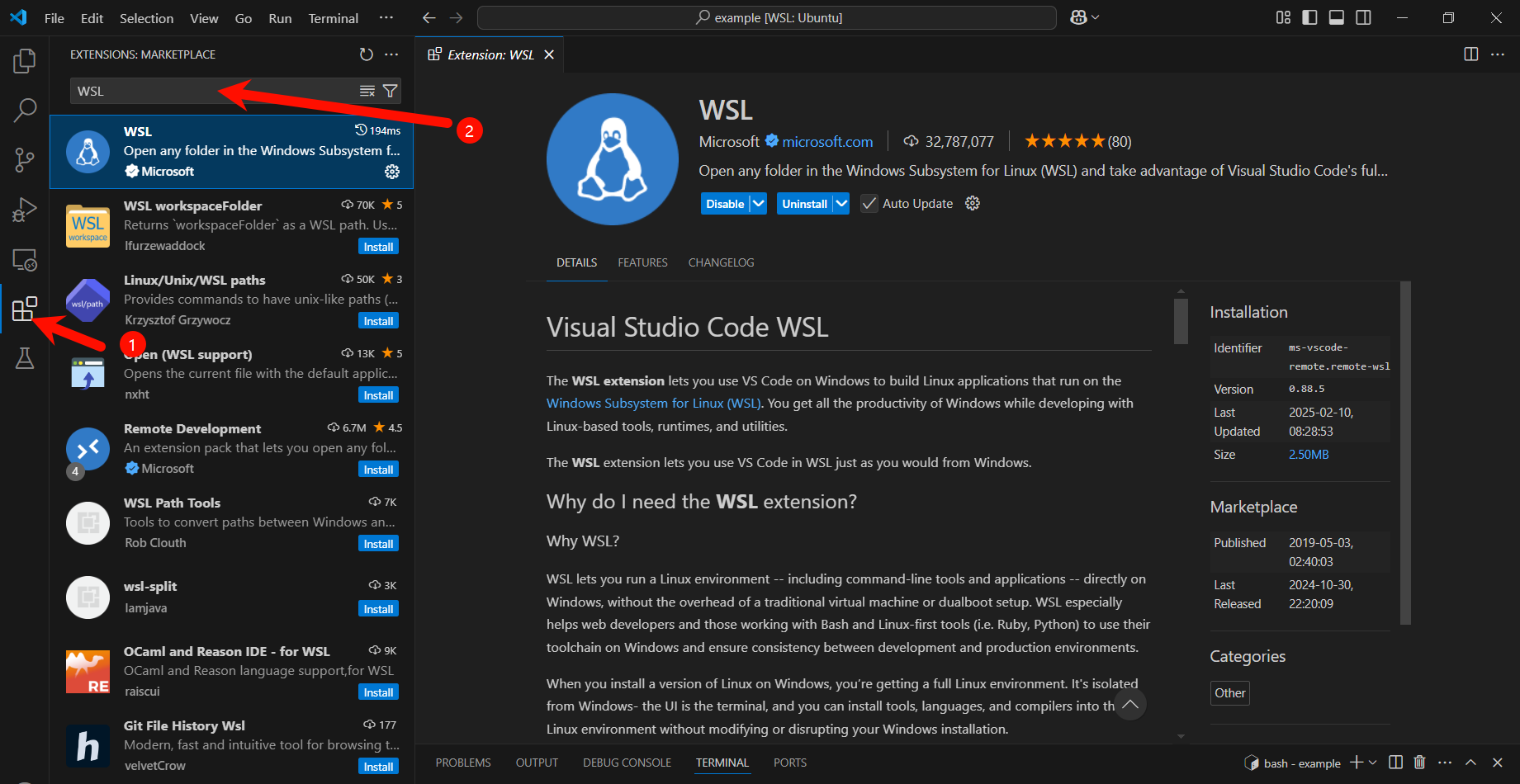The height and width of the screenshot is (784, 1520).
Task: Click the filter extensions funnel icon
Action: (x=391, y=91)
